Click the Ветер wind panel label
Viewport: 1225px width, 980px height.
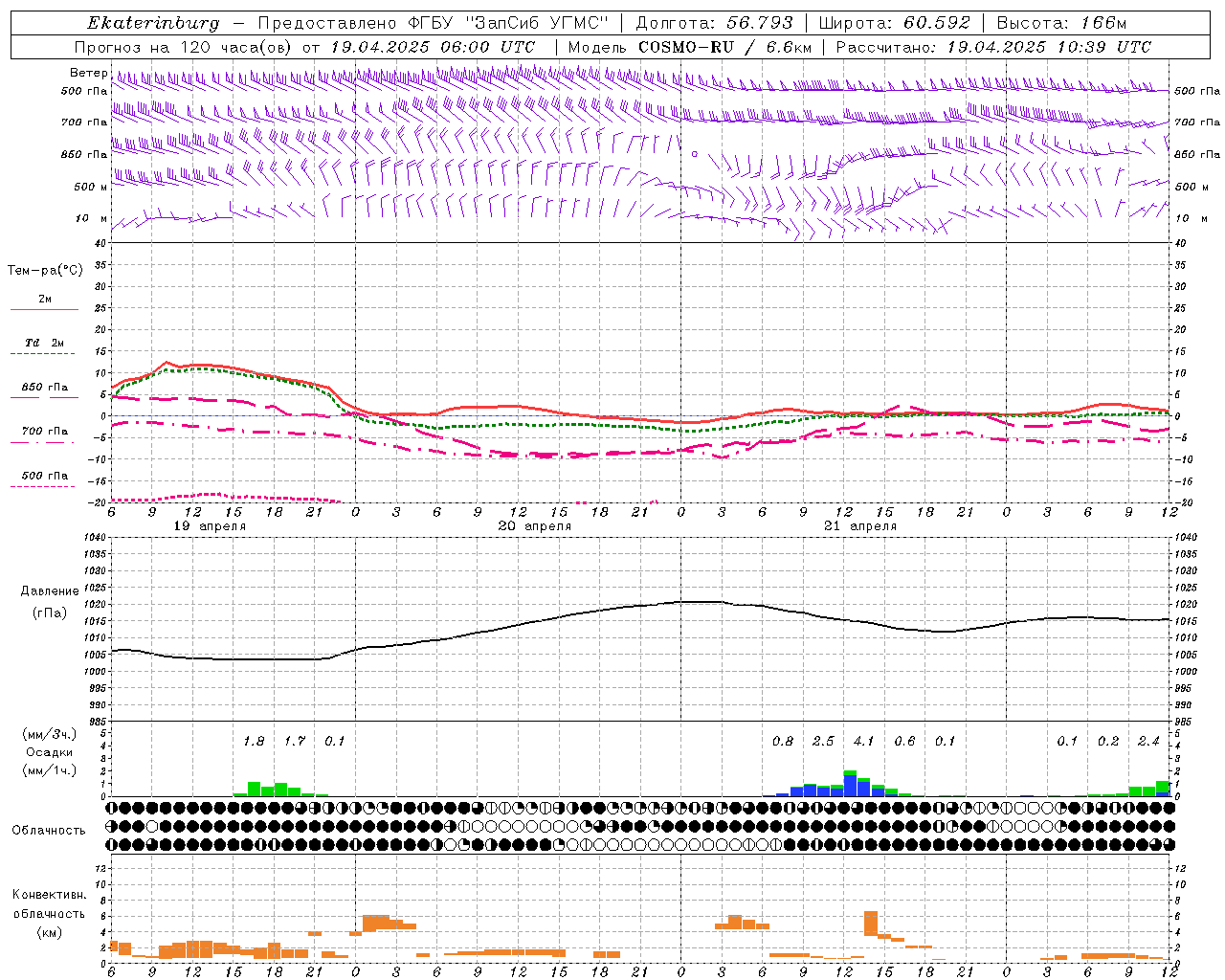(x=88, y=73)
